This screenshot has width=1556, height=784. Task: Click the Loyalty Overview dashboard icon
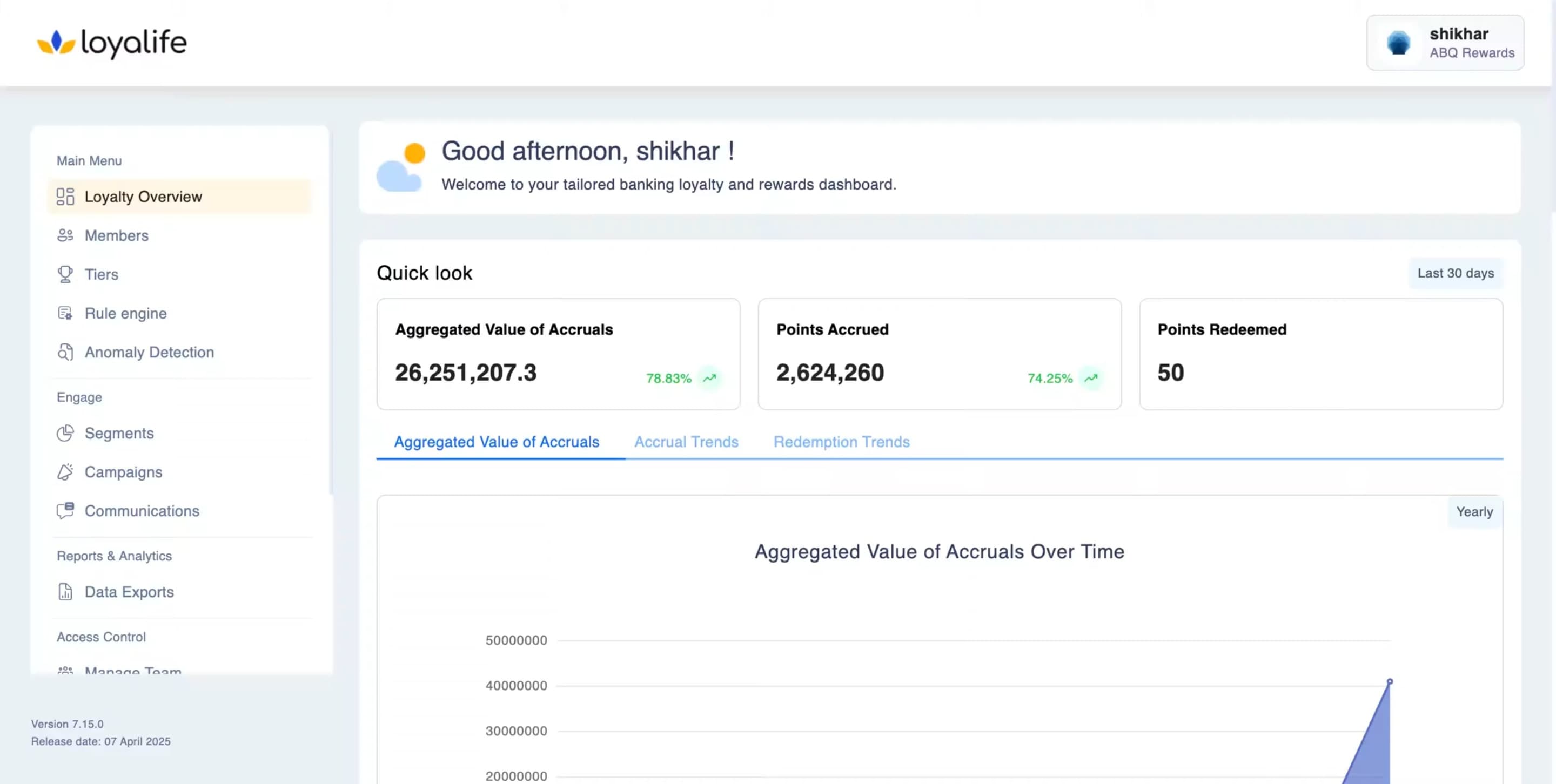(x=65, y=197)
